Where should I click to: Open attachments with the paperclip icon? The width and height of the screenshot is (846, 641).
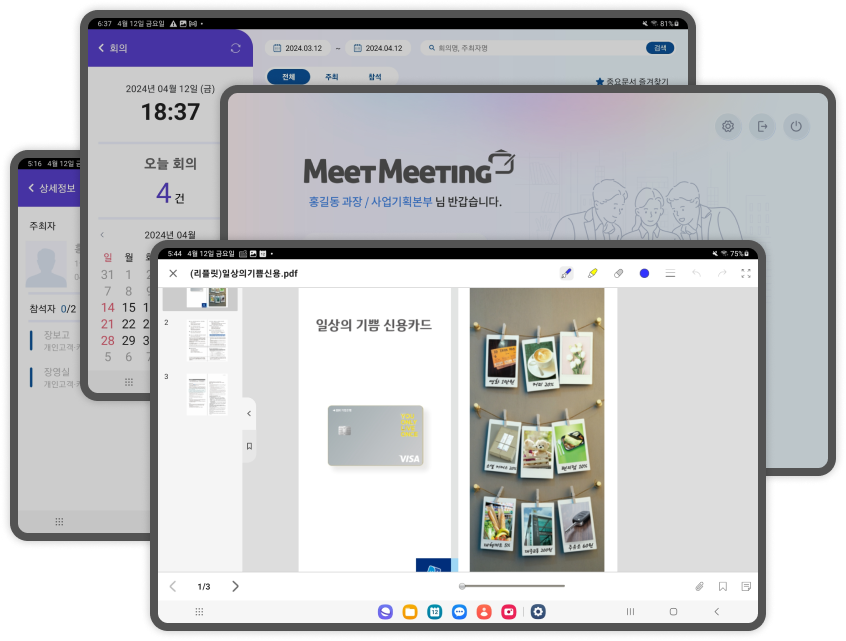point(699,587)
